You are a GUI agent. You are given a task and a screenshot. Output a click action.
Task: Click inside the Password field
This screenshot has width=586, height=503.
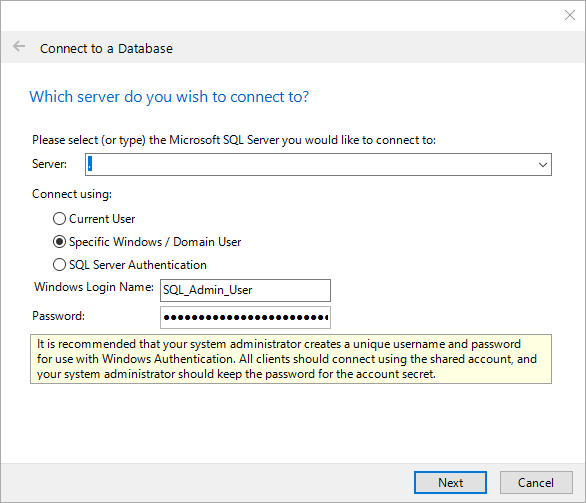[x=245, y=318]
